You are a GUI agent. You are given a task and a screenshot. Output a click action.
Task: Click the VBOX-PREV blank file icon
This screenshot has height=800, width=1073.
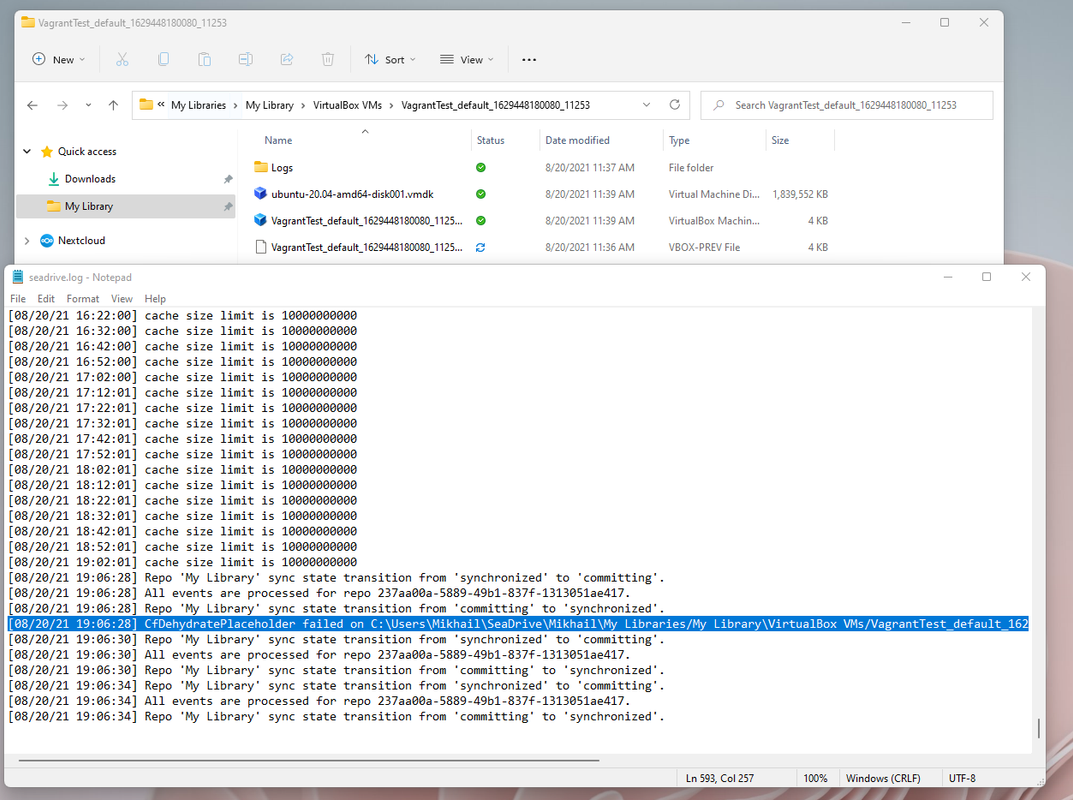click(261, 247)
